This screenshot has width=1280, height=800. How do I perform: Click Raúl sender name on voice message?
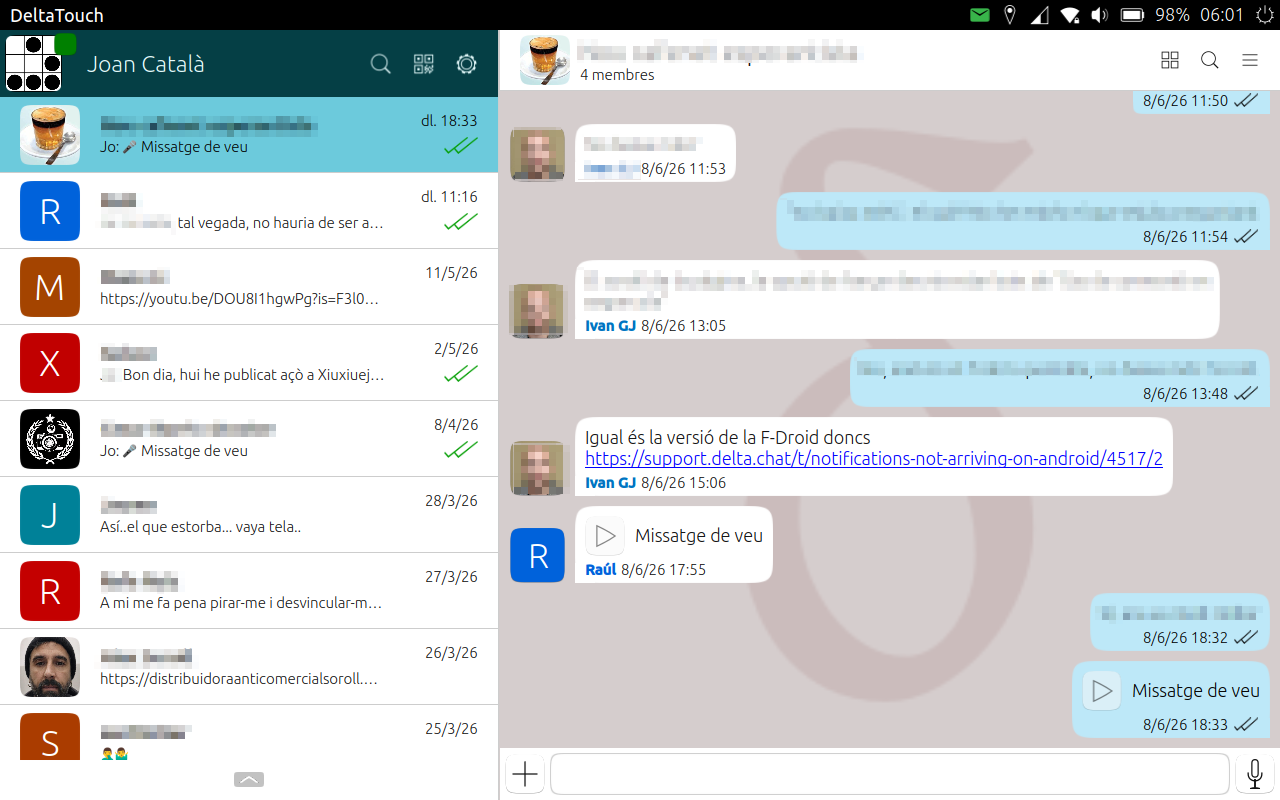601,570
